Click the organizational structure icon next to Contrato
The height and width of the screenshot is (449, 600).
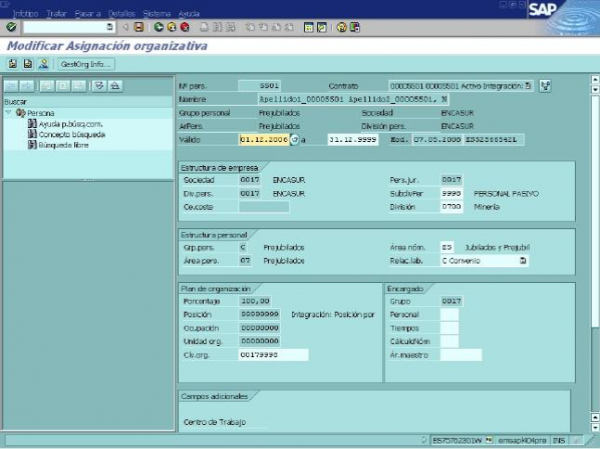point(545,86)
